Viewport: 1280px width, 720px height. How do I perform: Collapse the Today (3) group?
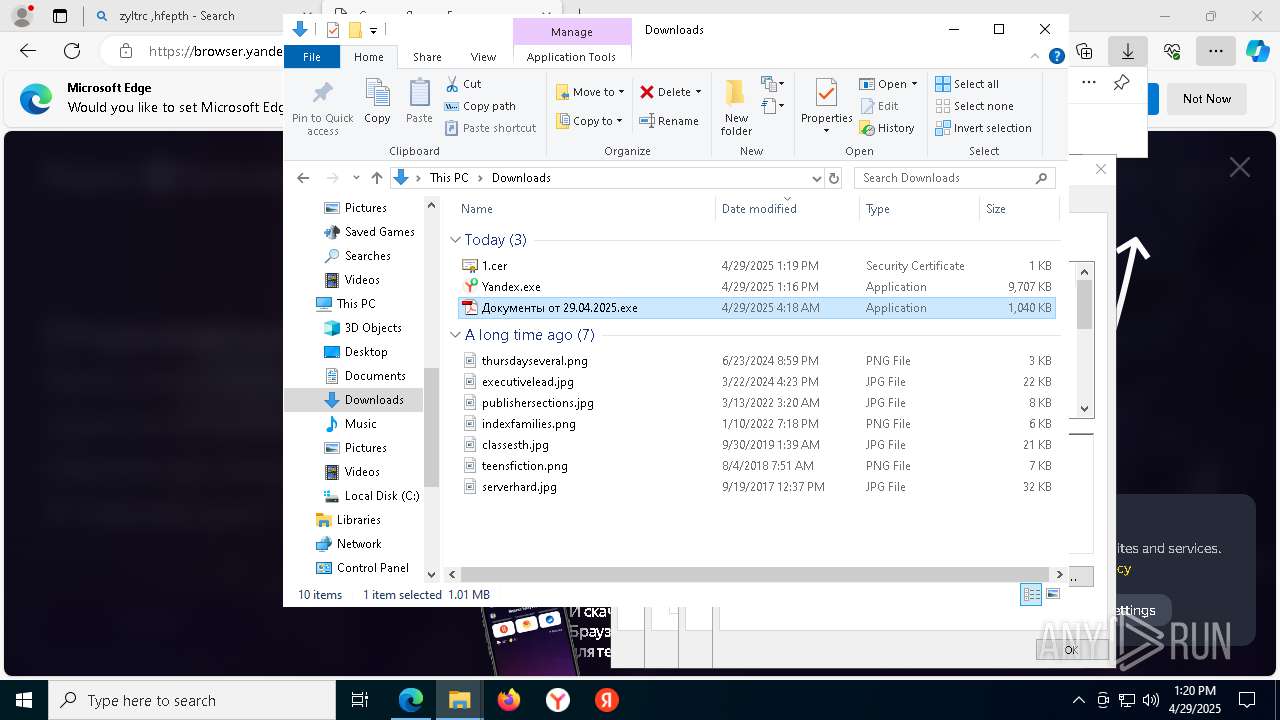click(x=455, y=240)
